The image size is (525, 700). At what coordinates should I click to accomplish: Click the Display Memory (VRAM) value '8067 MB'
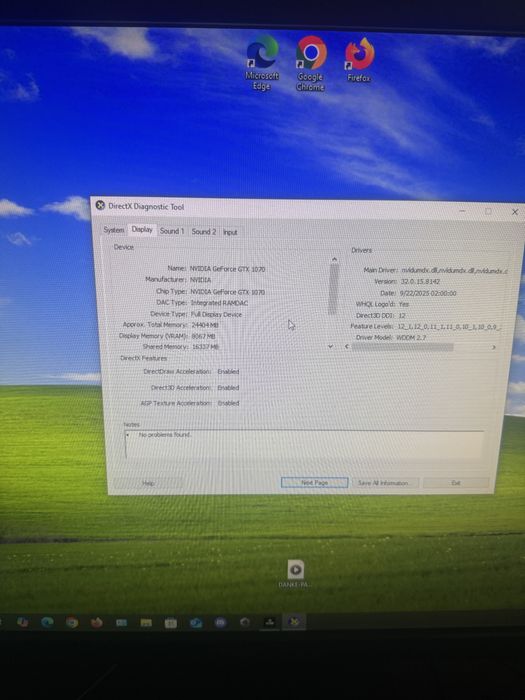[203, 336]
